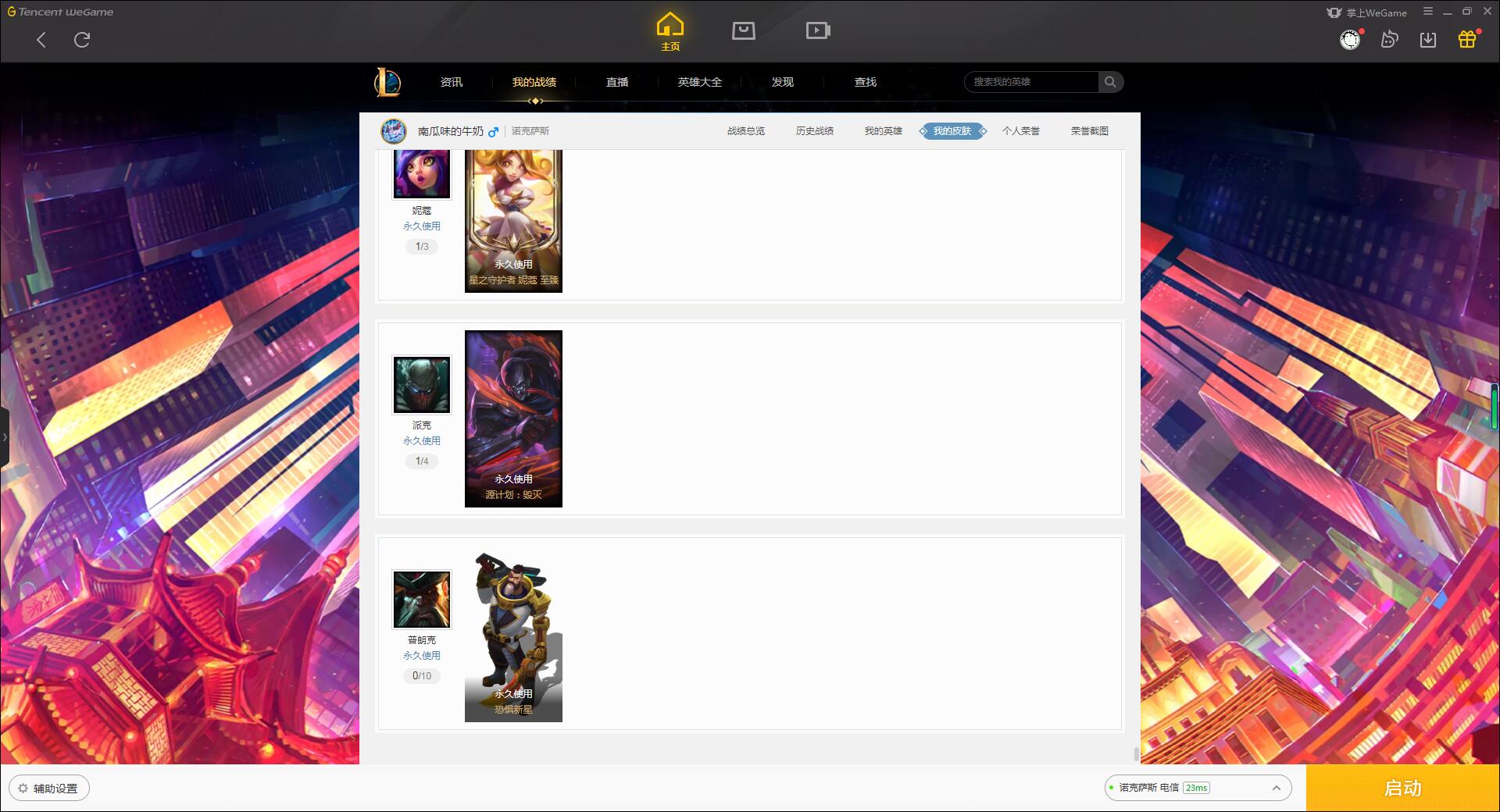Image resolution: width=1500 pixels, height=812 pixels.
Task: Open the 主页 home tab
Action: coord(670,32)
